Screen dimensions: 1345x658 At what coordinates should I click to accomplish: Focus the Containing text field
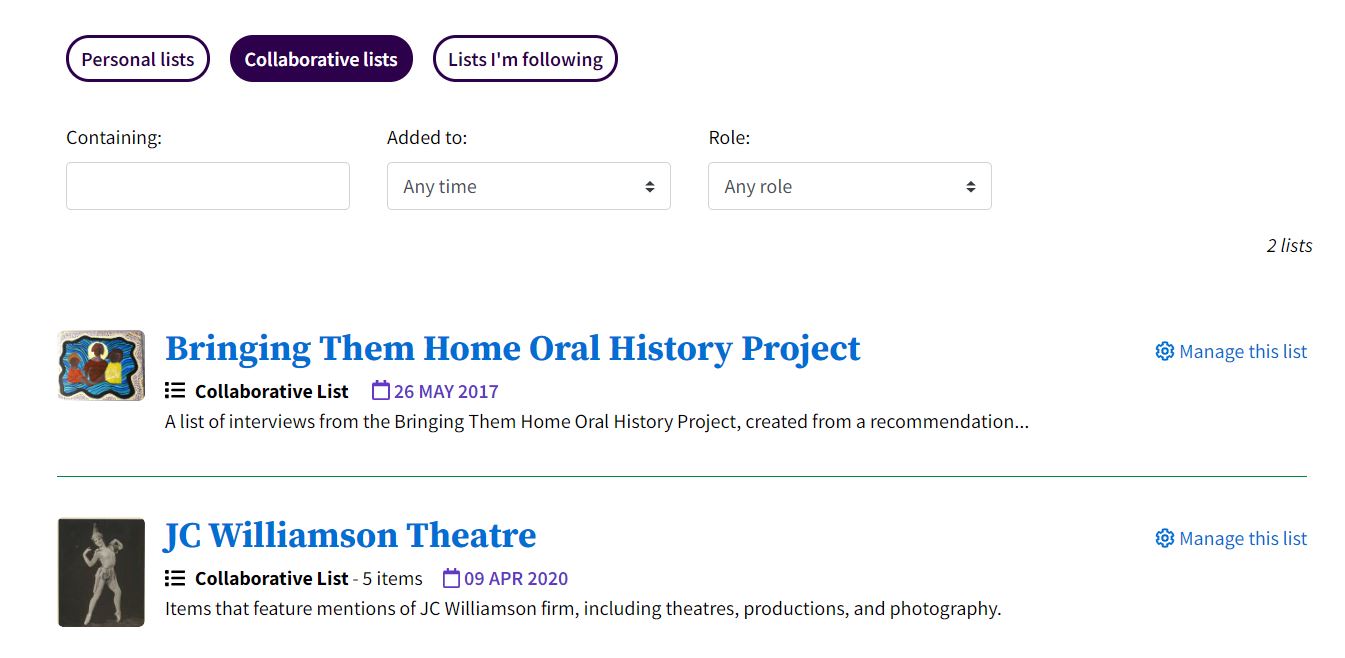pos(208,186)
